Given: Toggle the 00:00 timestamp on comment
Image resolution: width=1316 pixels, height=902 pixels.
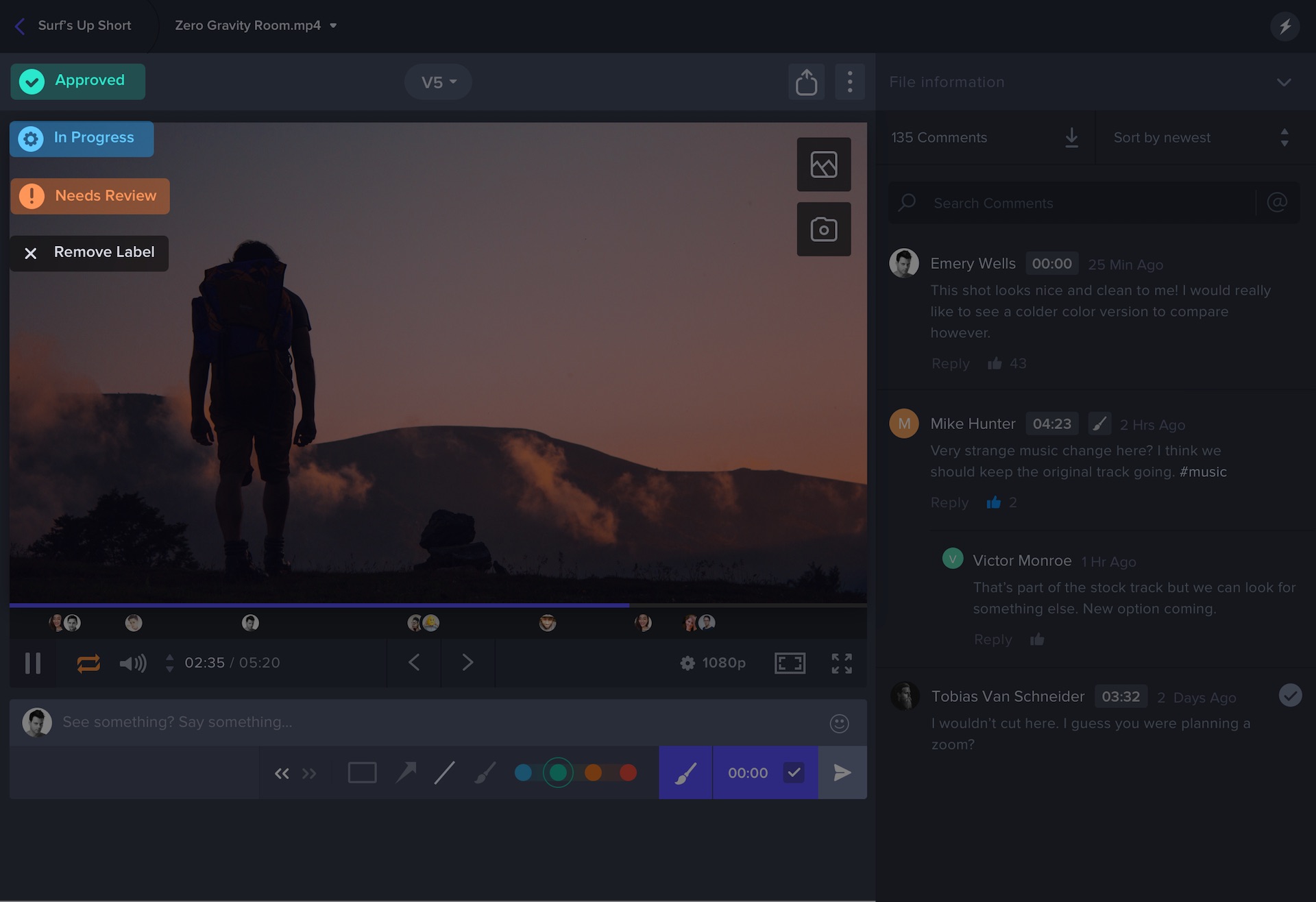Looking at the screenshot, I should [x=764, y=772].
